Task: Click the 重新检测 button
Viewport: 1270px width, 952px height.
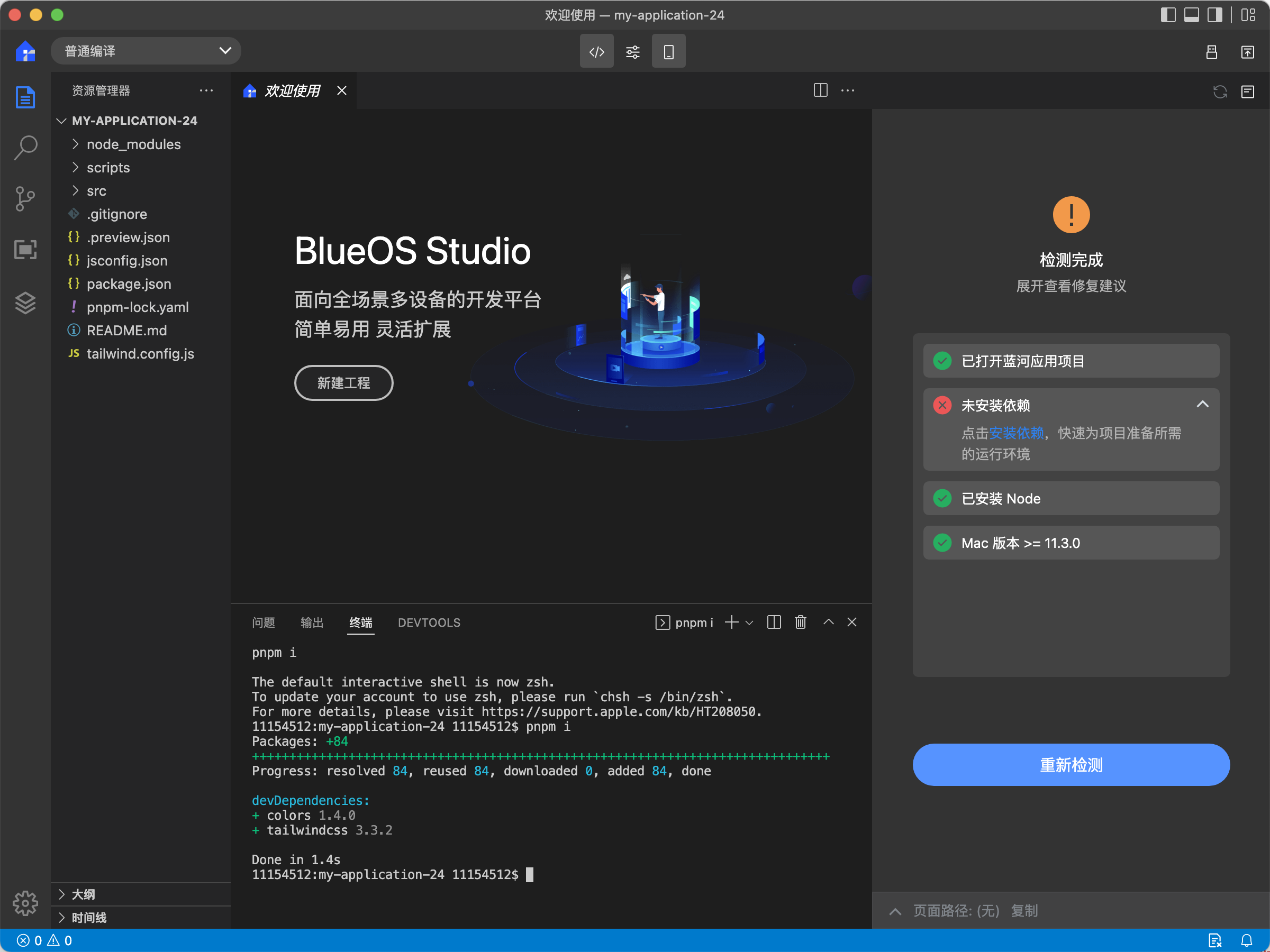Action: 1071,765
